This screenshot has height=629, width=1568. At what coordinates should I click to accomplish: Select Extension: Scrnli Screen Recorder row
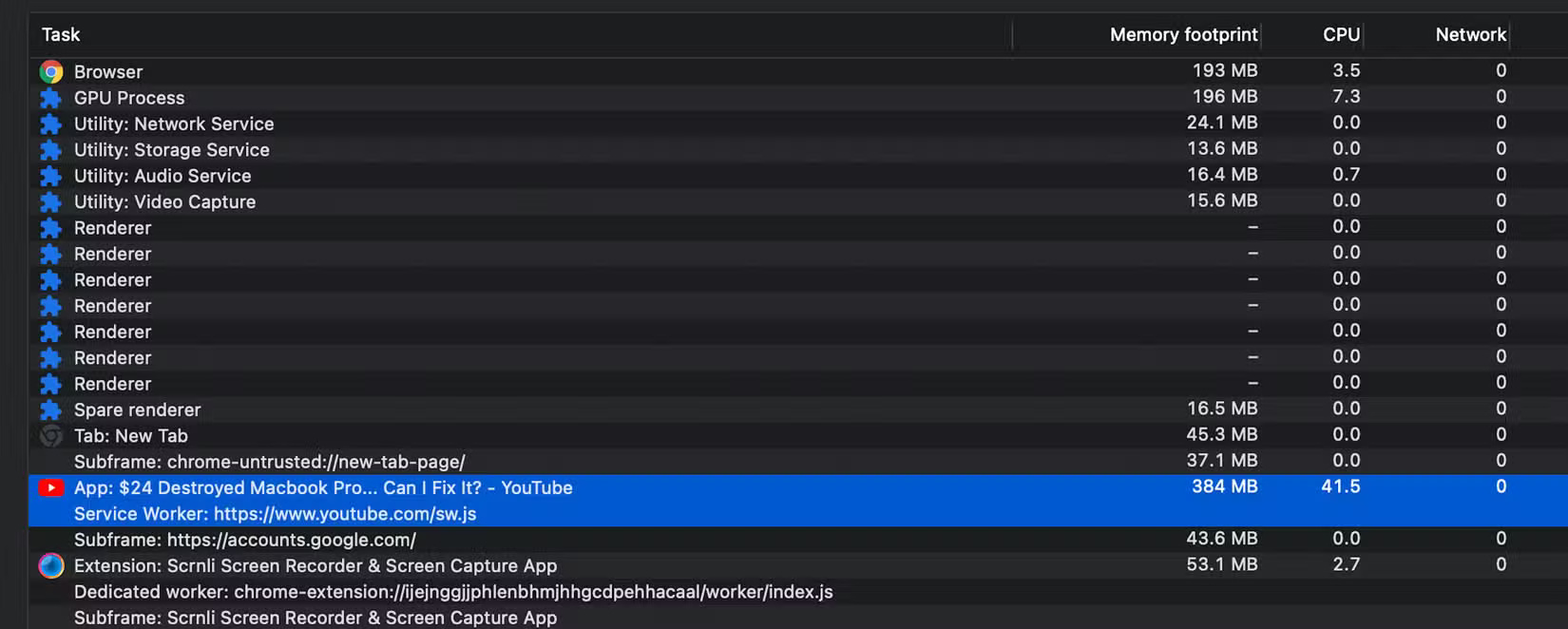point(798,565)
